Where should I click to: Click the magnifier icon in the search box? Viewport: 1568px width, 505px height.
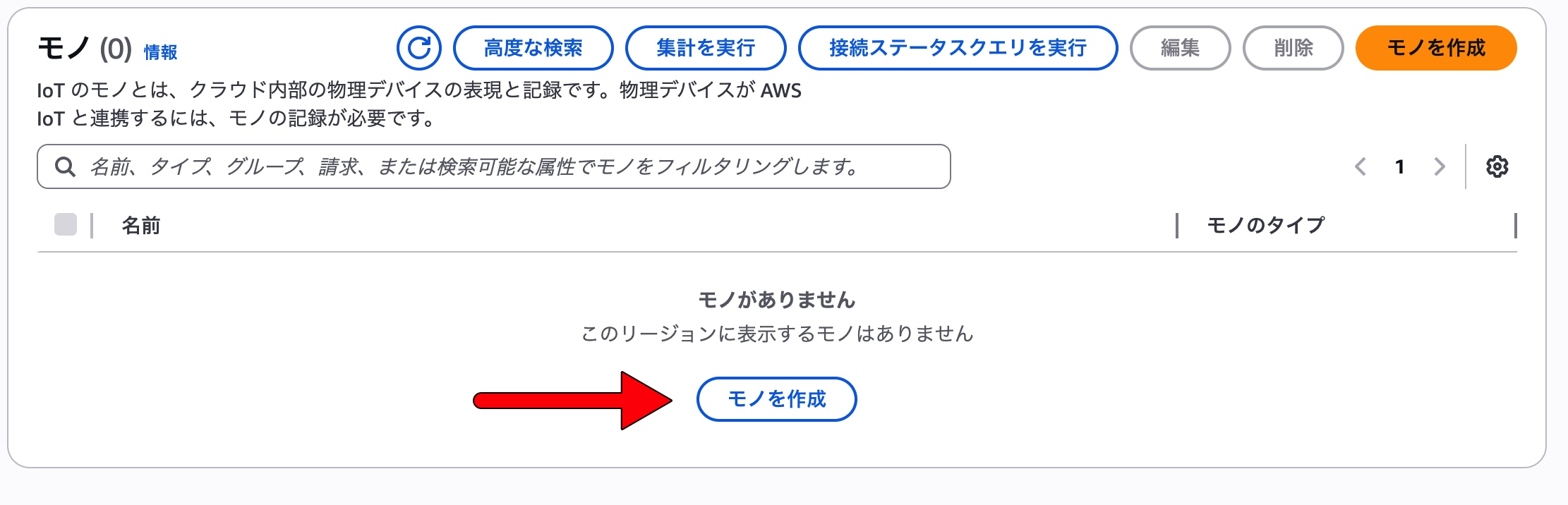coord(65,167)
